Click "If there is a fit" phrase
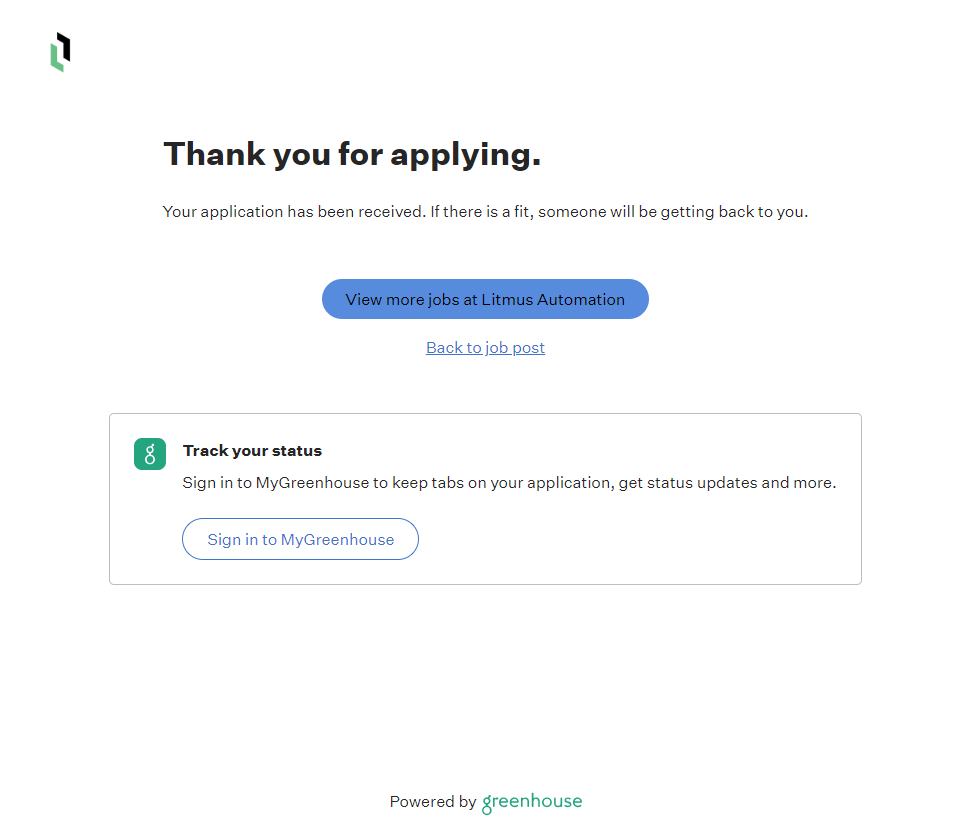This screenshot has width=954, height=837. point(482,212)
